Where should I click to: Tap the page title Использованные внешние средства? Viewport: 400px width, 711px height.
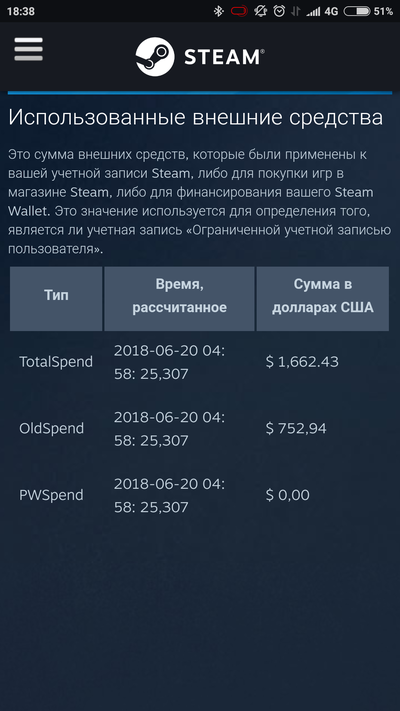(x=195, y=118)
